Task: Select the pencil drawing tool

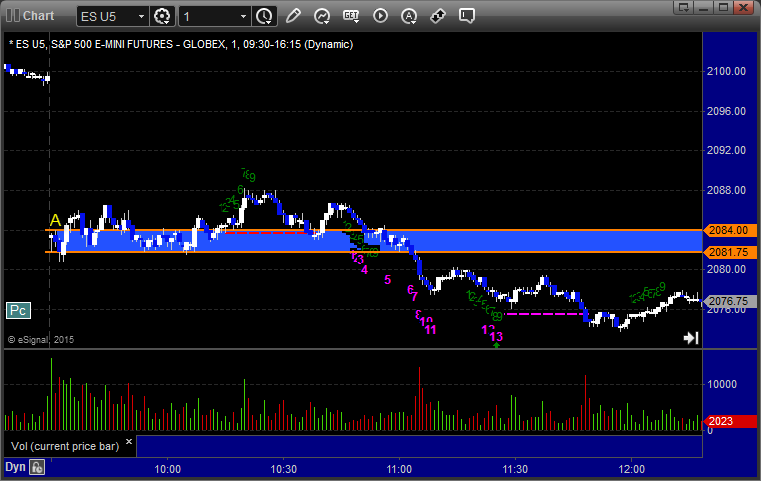Action: click(x=293, y=16)
